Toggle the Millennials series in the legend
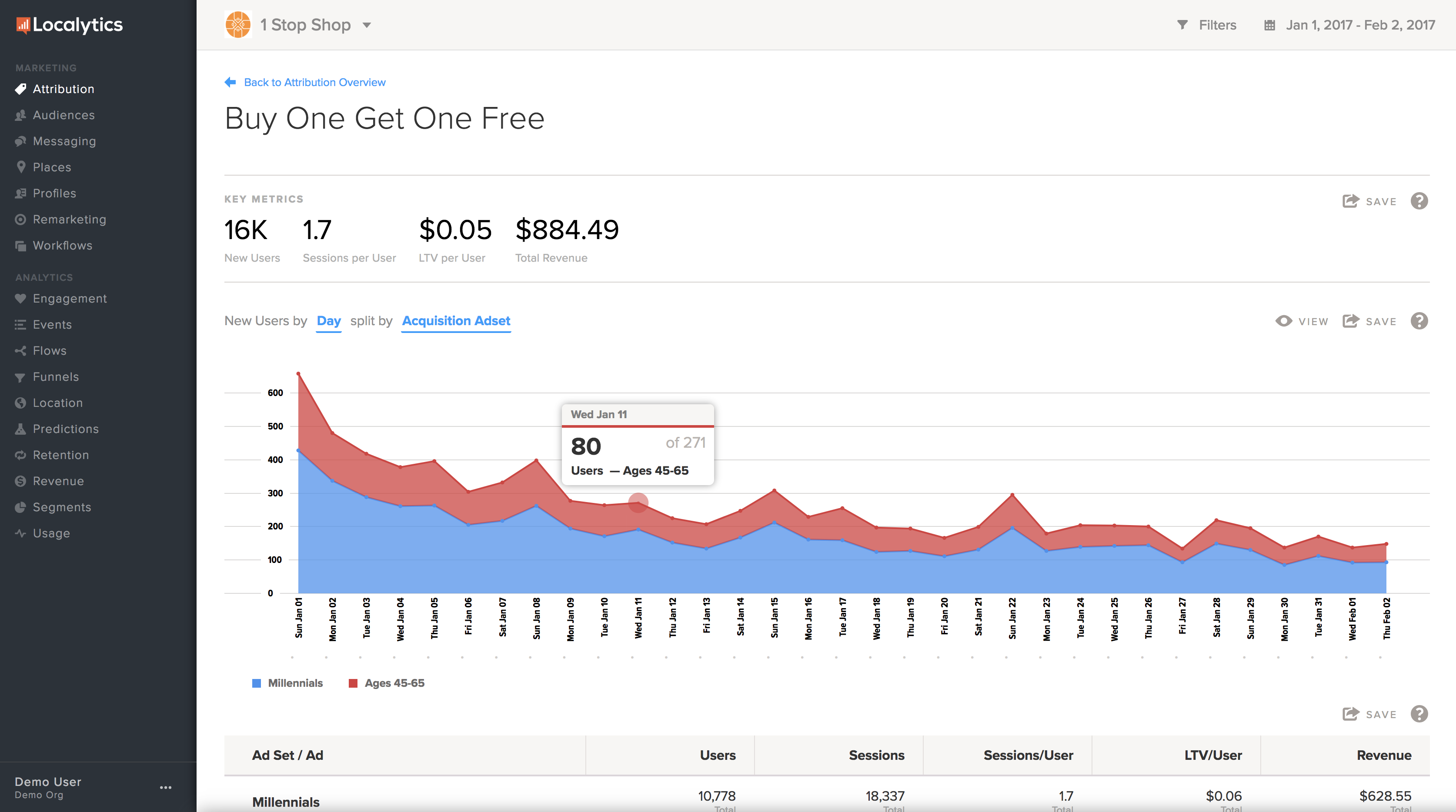1456x812 pixels. pos(294,682)
